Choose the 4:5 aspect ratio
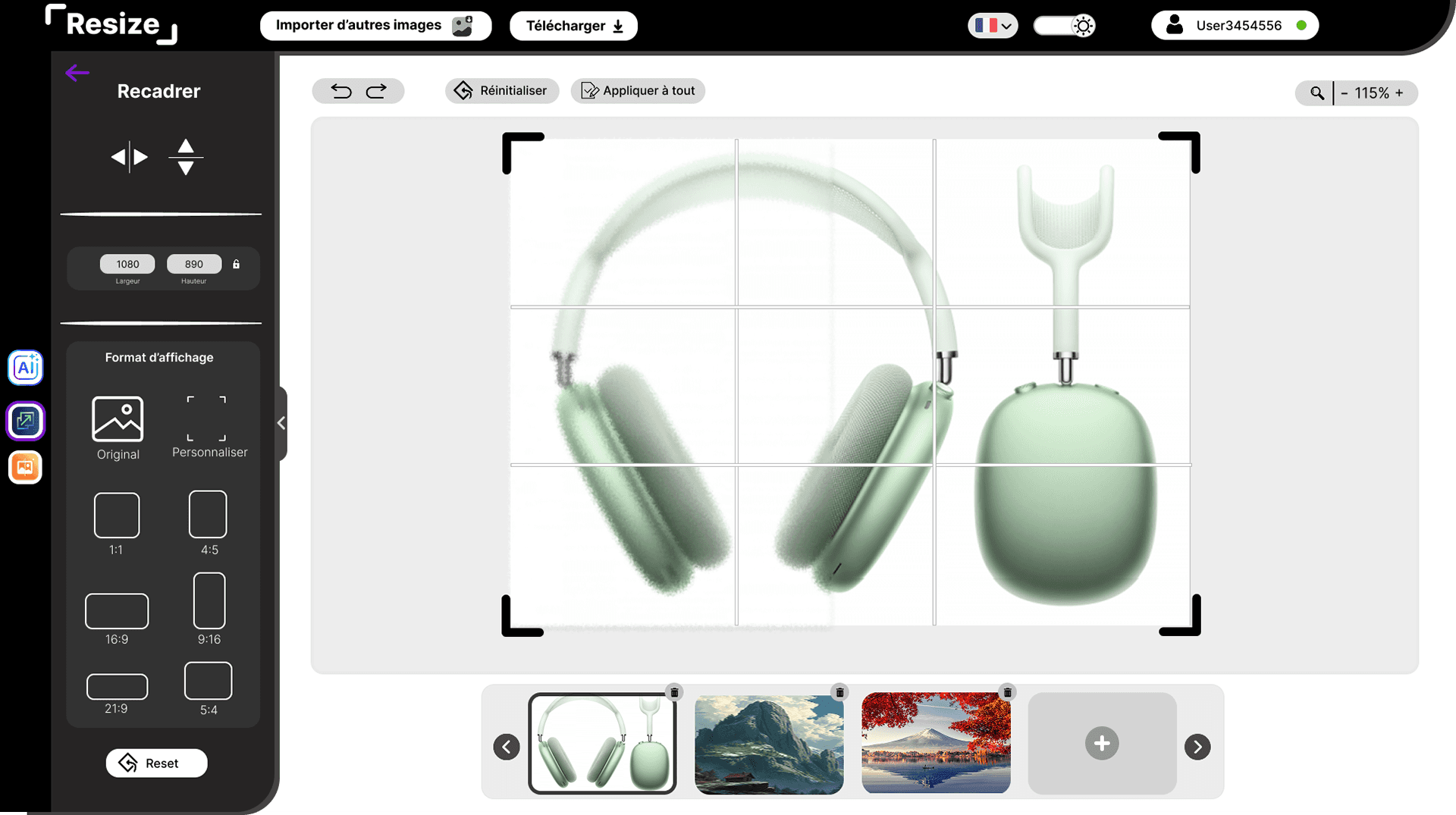Image resolution: width=1456 pixels, height=815 pixels. (209, 523)
